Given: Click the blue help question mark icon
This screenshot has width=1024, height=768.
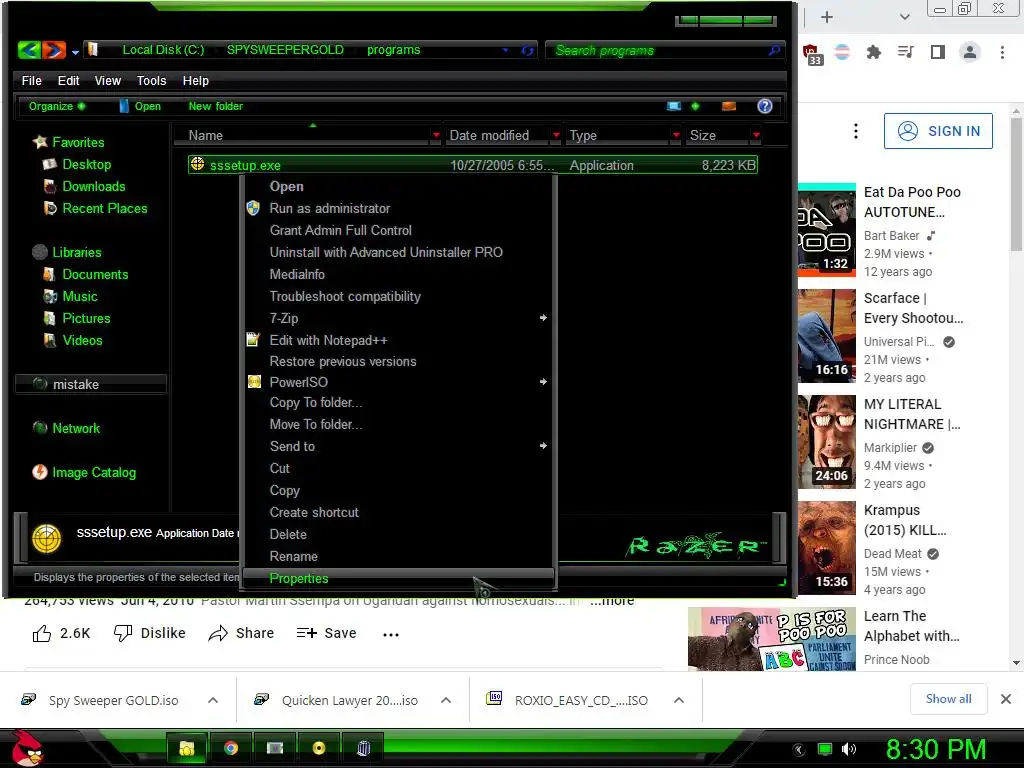Looking at the screenshot, I should pyautogui.click(x=764, y=106).
